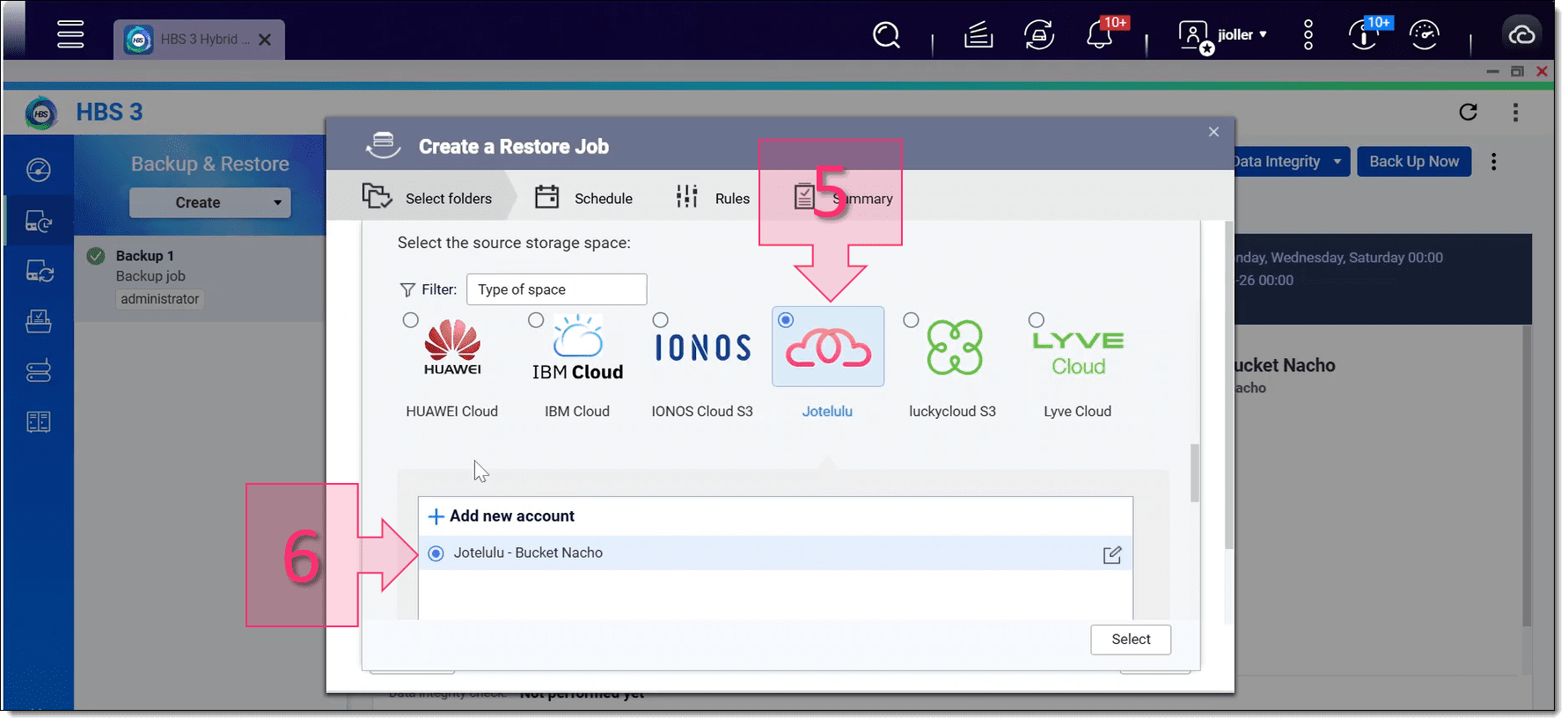The height and width of the screenshot is (724, 1568).
Task: Open the myQNAPcloud cloud icon
Action: (x=1522, y=35)
